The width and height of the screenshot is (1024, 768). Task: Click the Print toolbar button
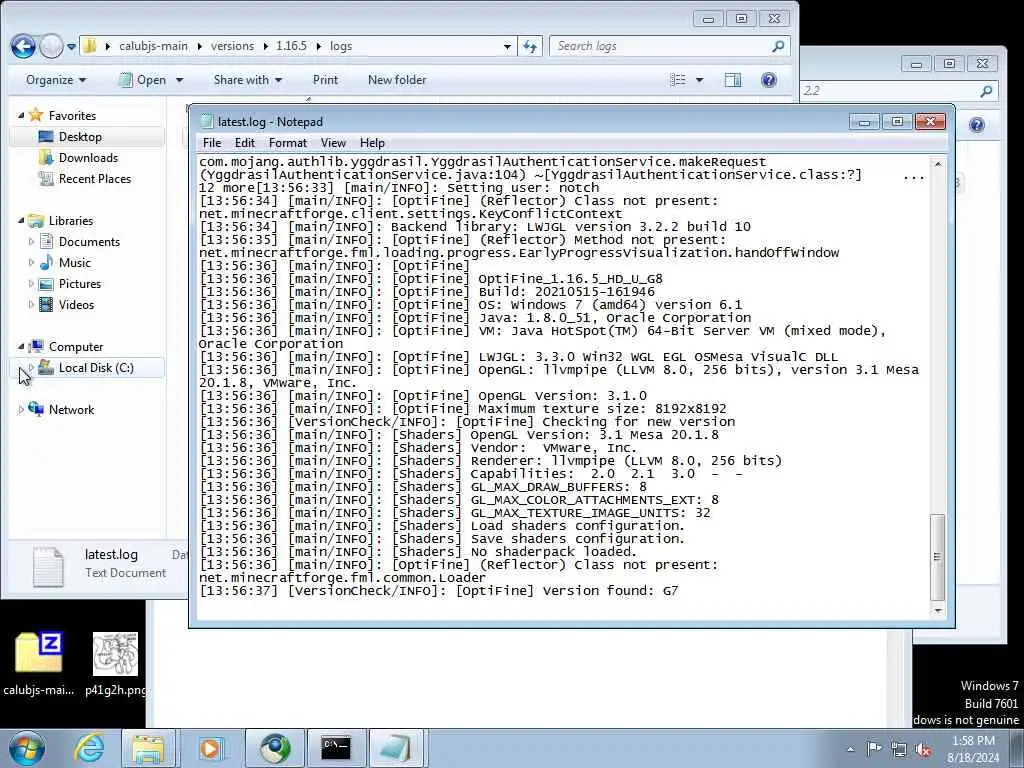[x=325, y=80]
